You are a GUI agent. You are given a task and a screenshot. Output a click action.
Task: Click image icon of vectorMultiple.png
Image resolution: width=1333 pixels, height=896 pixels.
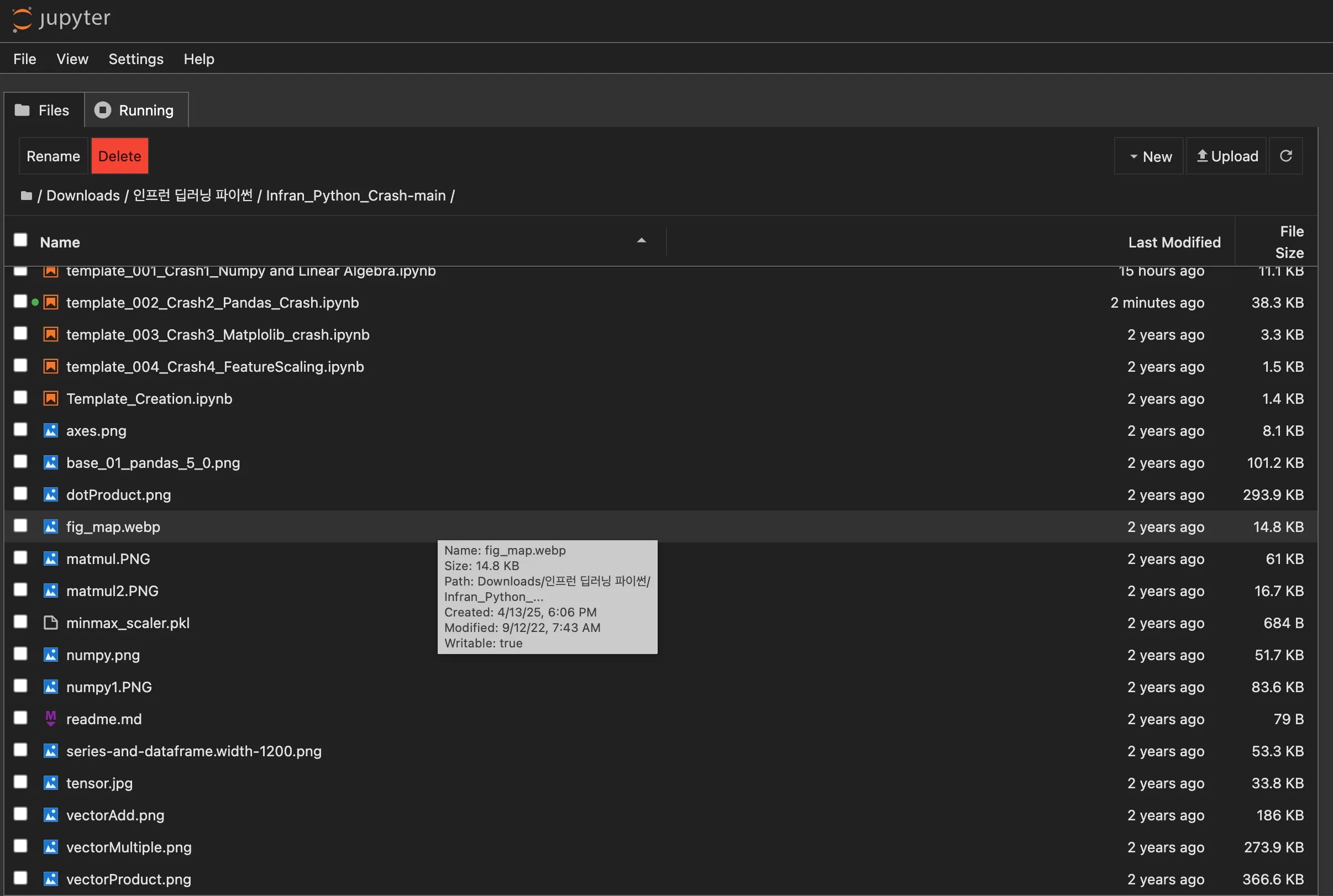pyautogui.click(x=51, y=846)
